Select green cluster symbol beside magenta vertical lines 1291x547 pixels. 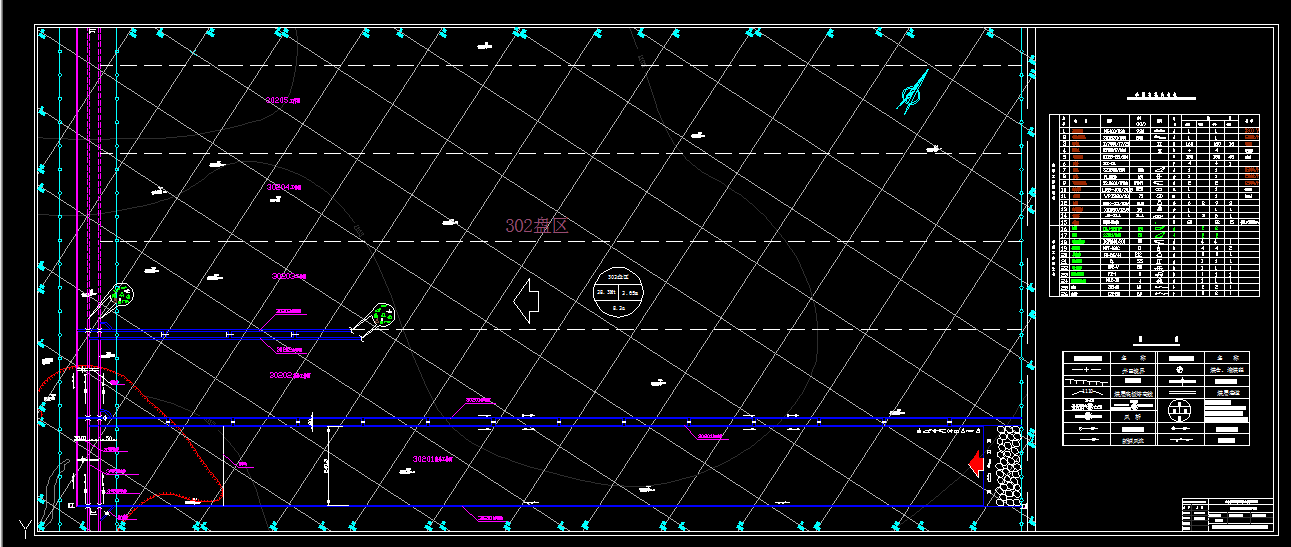122,295
